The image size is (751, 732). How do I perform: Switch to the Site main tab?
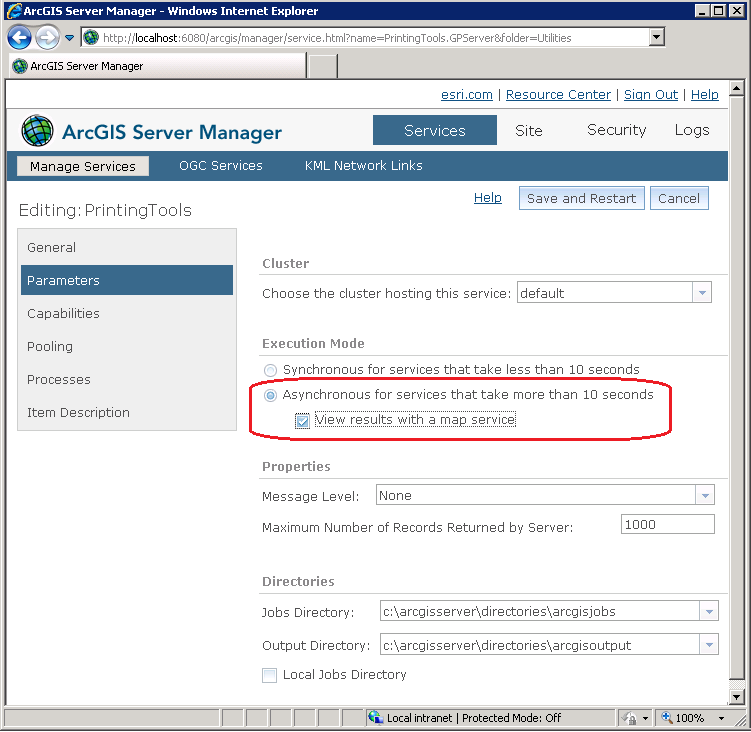coord(528,130)
